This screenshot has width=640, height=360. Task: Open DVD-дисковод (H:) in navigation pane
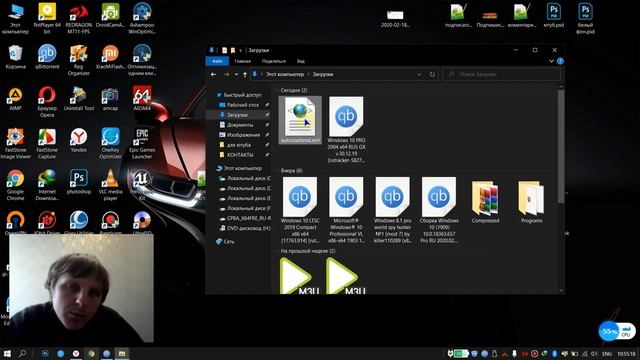click(x=245, y=228)
